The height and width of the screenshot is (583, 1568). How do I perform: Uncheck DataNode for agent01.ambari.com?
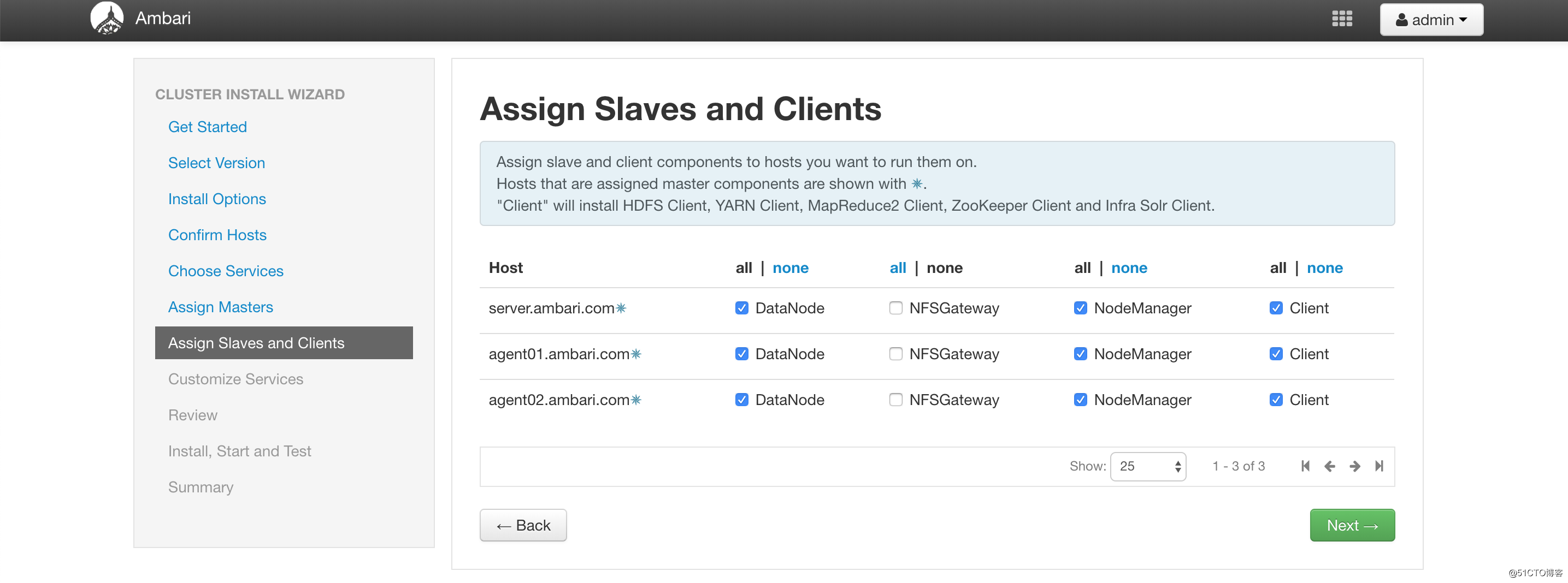click(741, 353)
